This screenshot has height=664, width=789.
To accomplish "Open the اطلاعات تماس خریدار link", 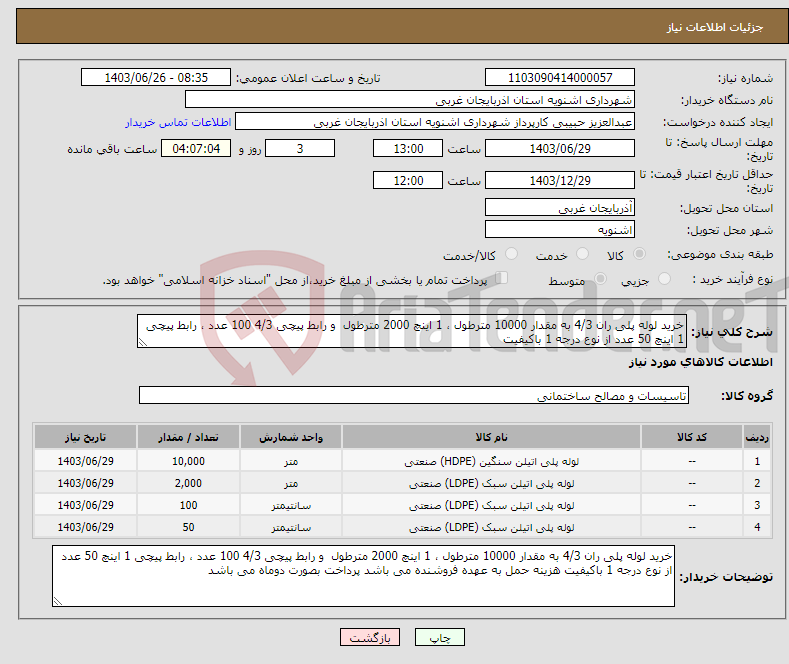I will [178, 122].
